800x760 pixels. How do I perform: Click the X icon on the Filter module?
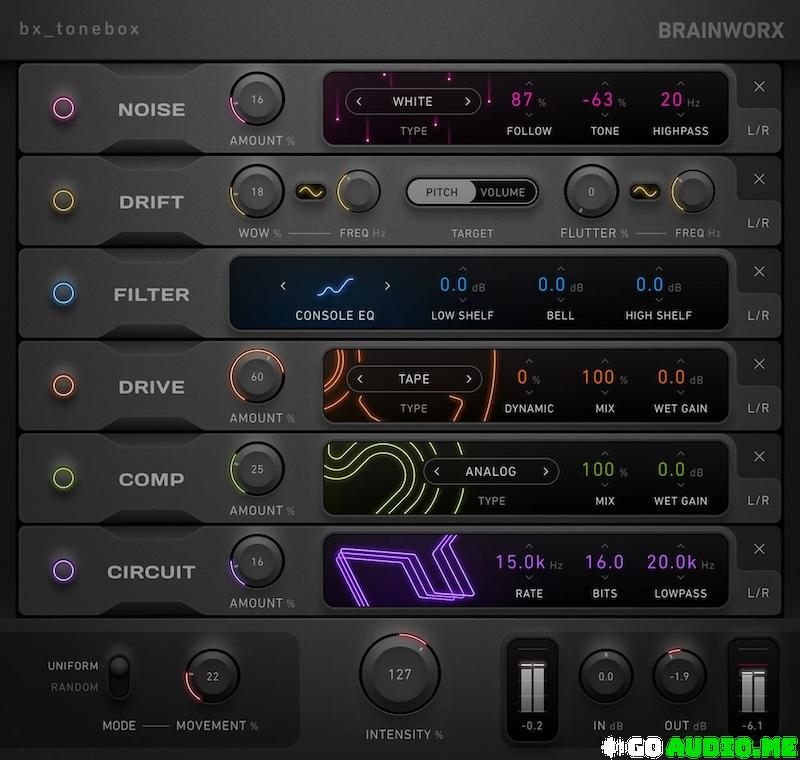pyautogui.click(x=759, y=272)
